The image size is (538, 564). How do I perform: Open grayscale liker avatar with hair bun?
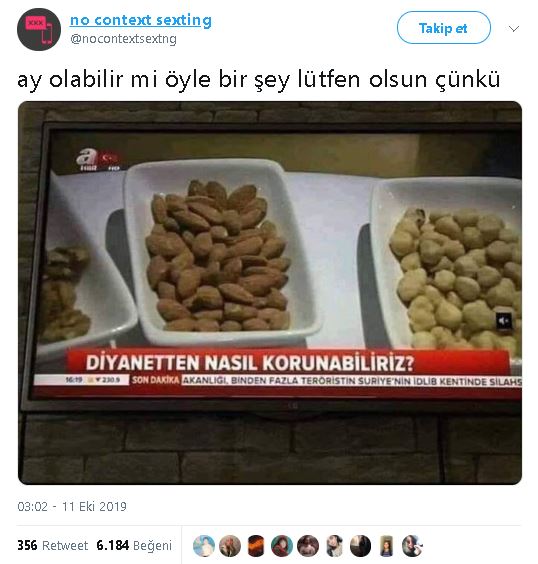[x=334, y=546]
